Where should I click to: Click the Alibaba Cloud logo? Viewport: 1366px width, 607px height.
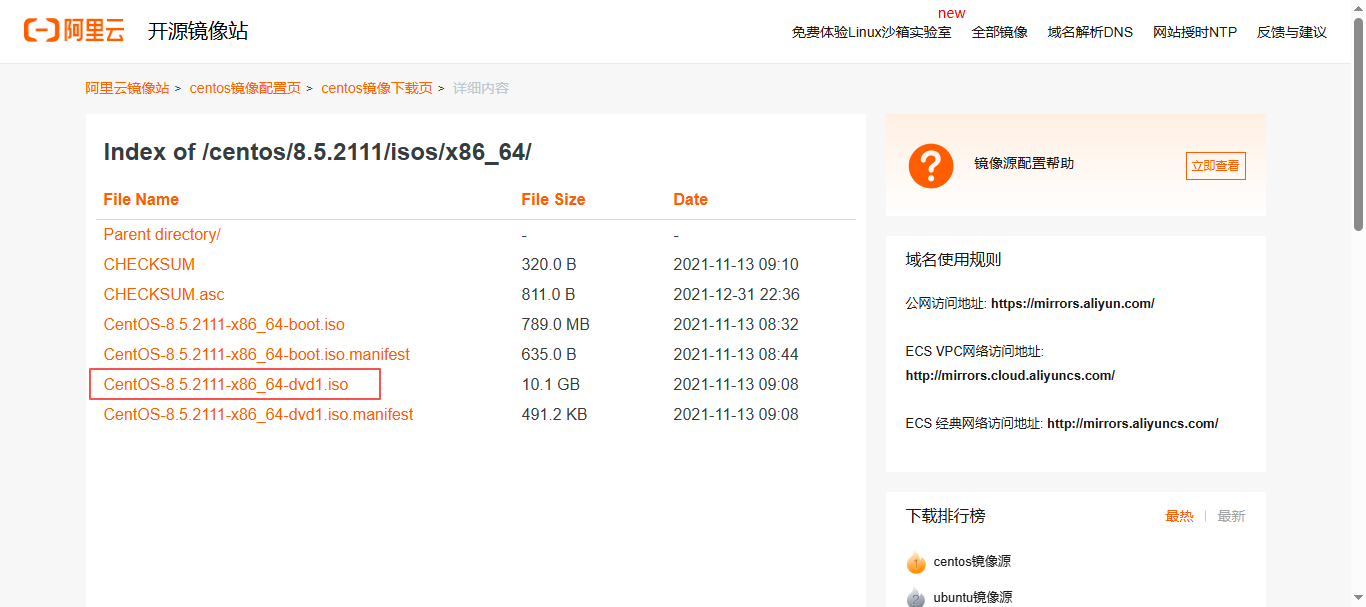75,31
